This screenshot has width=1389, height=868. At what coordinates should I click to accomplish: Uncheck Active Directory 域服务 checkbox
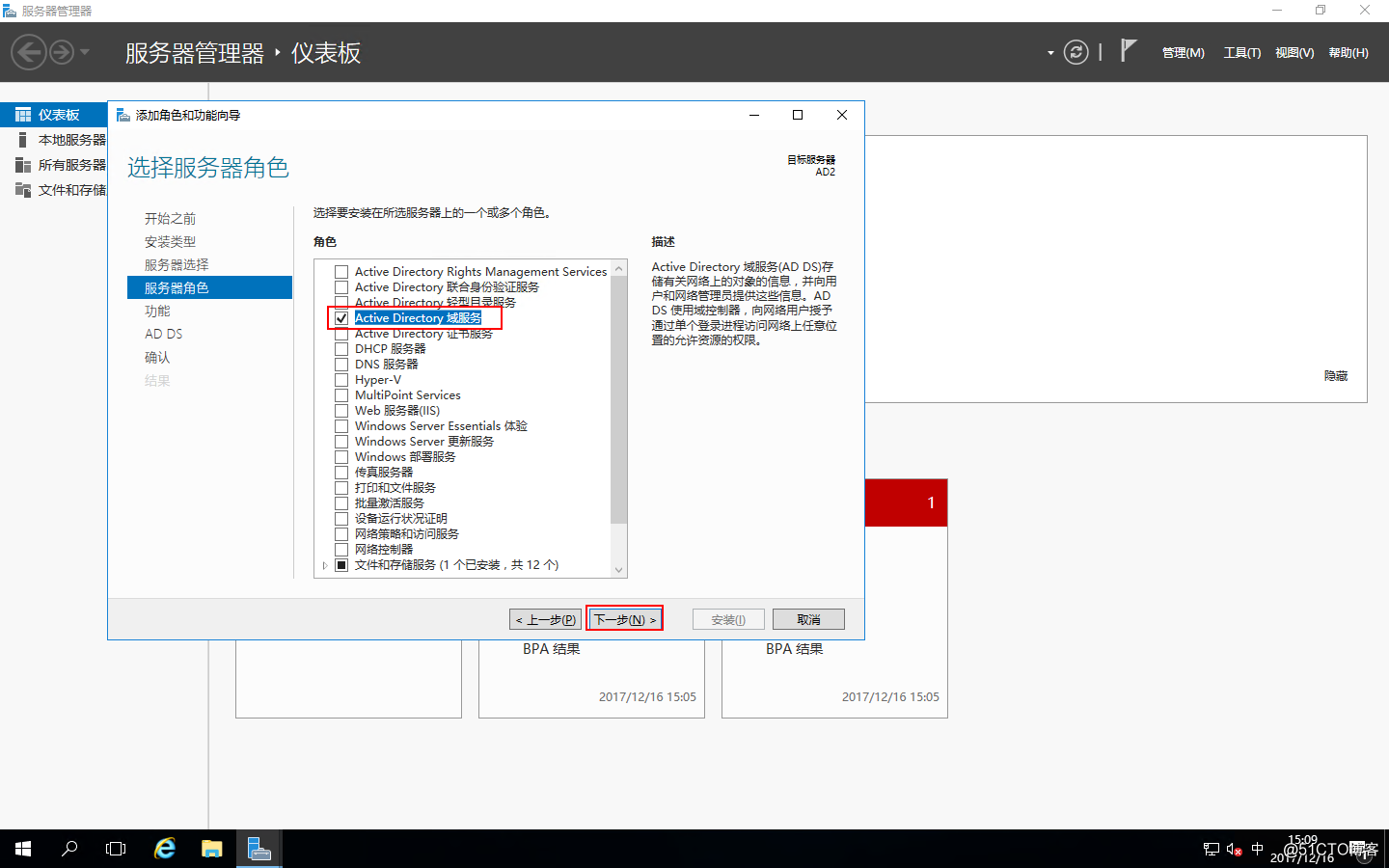[341, 318]
